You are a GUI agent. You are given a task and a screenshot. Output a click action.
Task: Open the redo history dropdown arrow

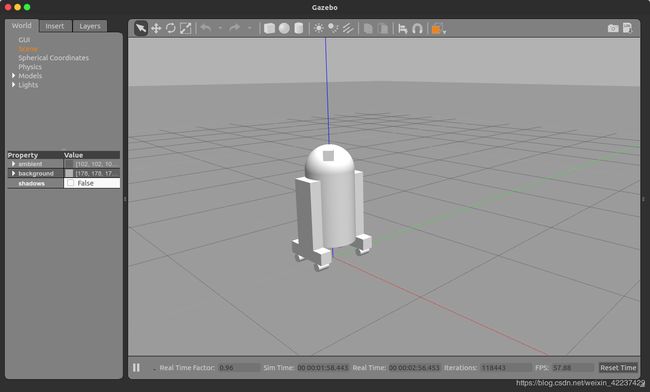tap(250, 28)
